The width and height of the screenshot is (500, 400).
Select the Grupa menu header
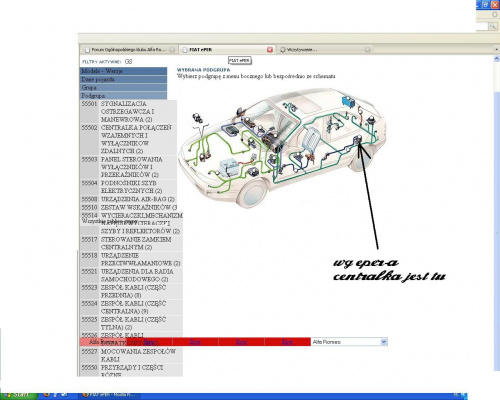pos(123,88)
